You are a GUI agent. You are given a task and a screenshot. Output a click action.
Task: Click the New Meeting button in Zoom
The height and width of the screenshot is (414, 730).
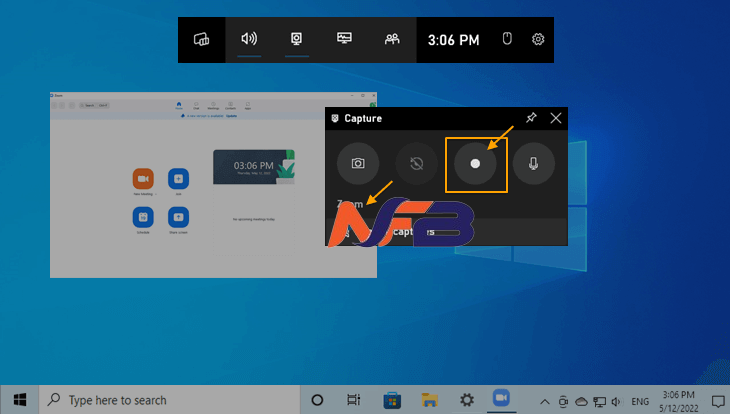coord(143,179)
